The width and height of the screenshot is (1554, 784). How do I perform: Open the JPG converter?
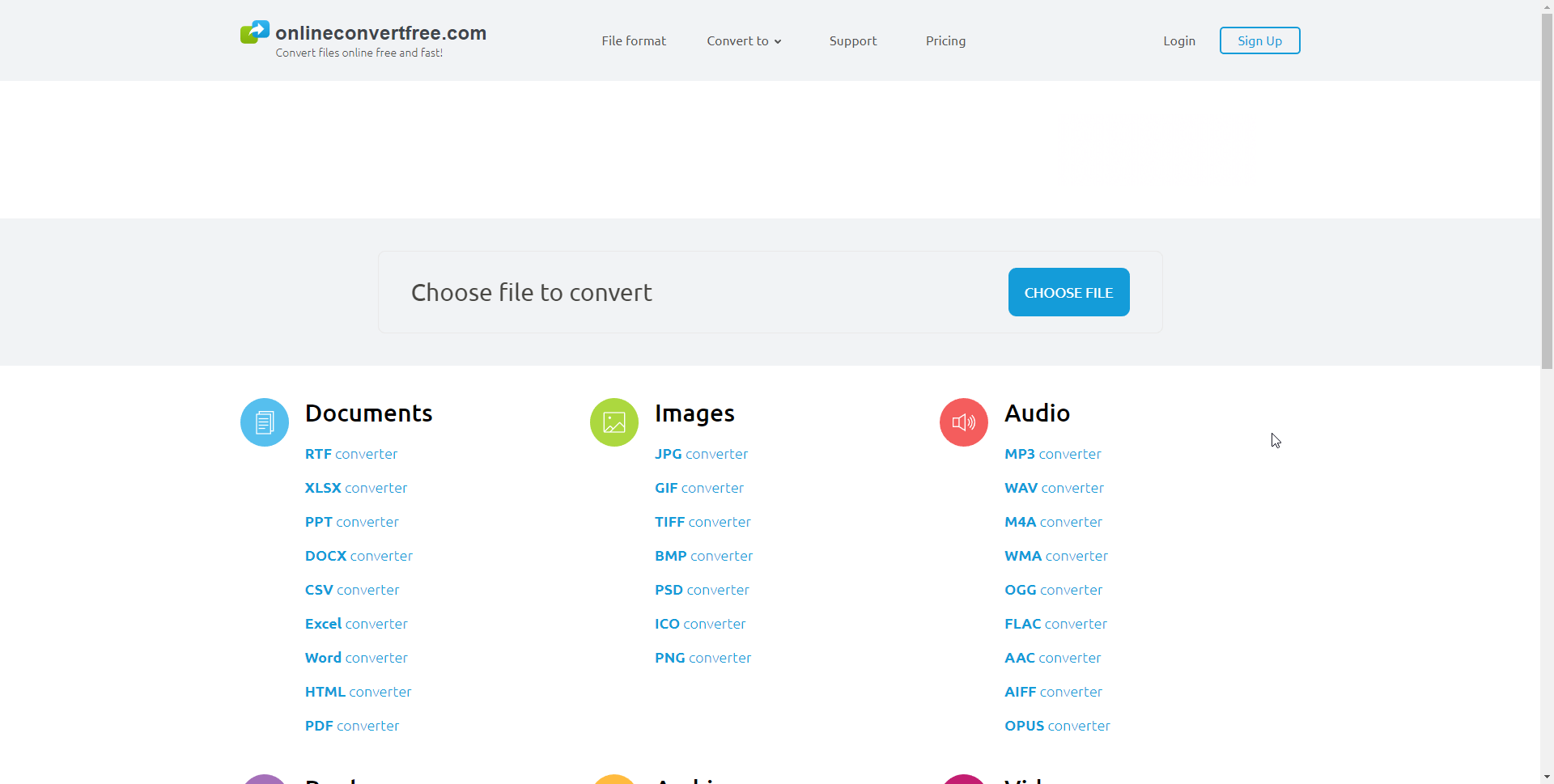(701, 454)
